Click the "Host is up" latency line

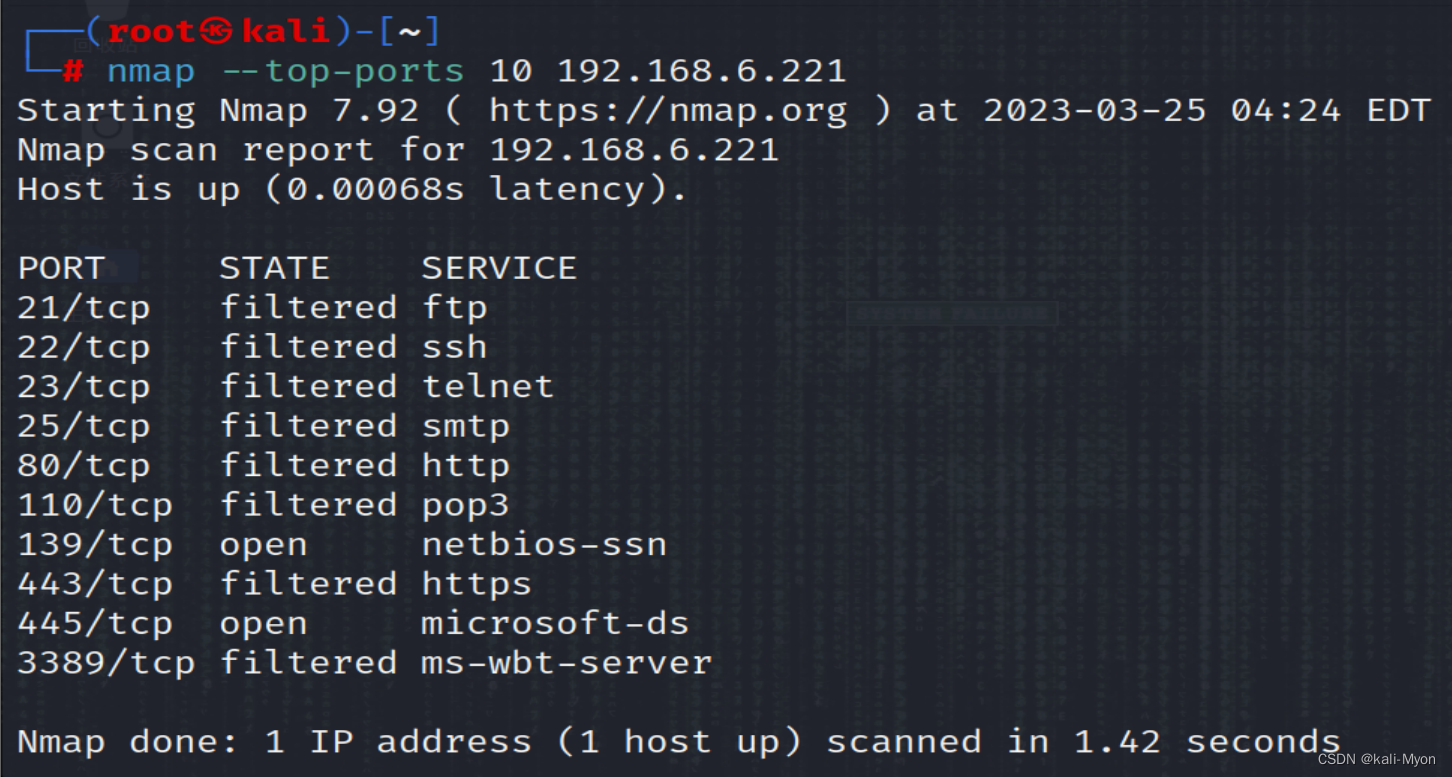(x=352, y=189)
